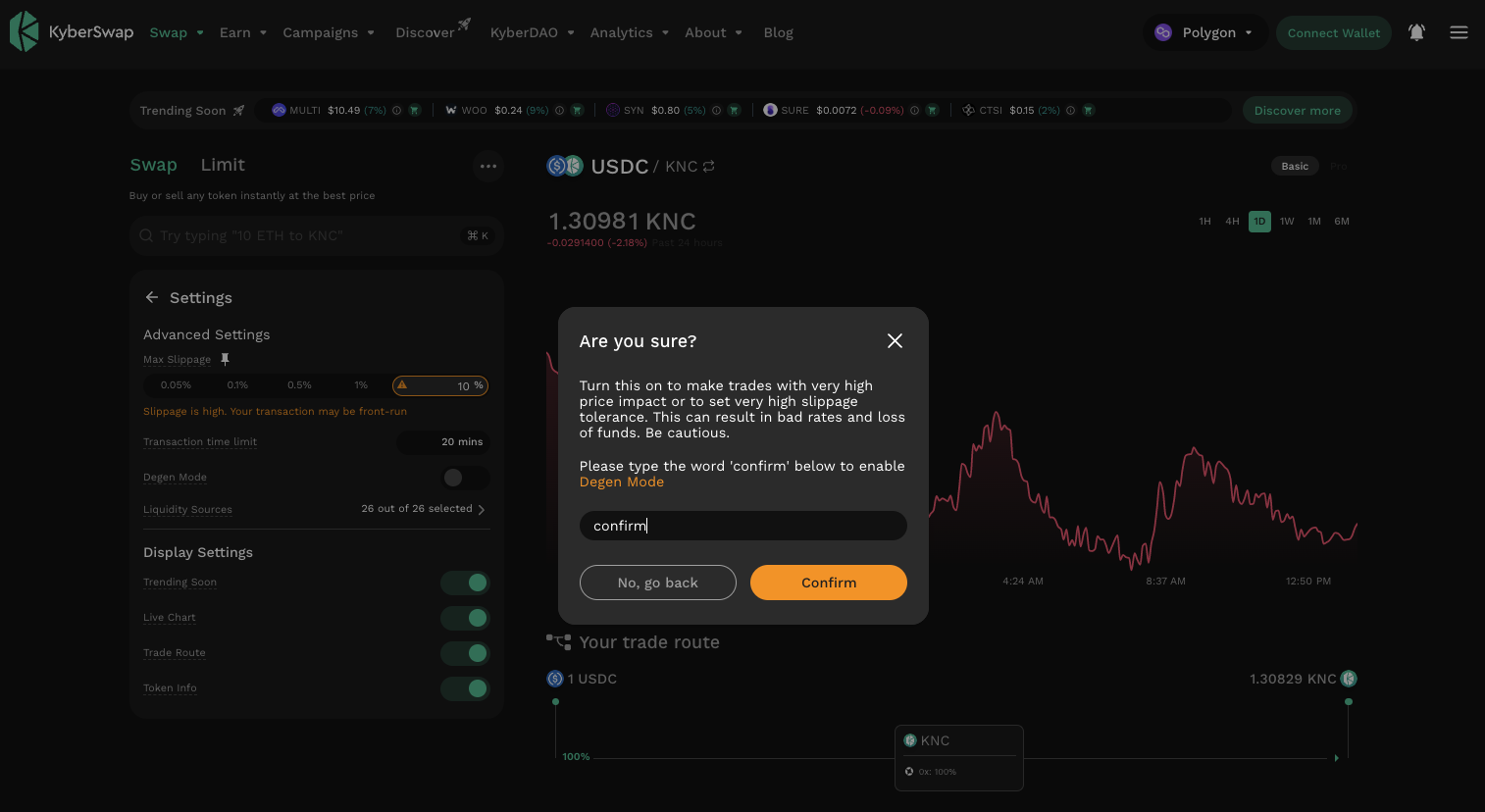Turn off the Live Chart toggle
1485x812 pixels.
click(464, 618)
